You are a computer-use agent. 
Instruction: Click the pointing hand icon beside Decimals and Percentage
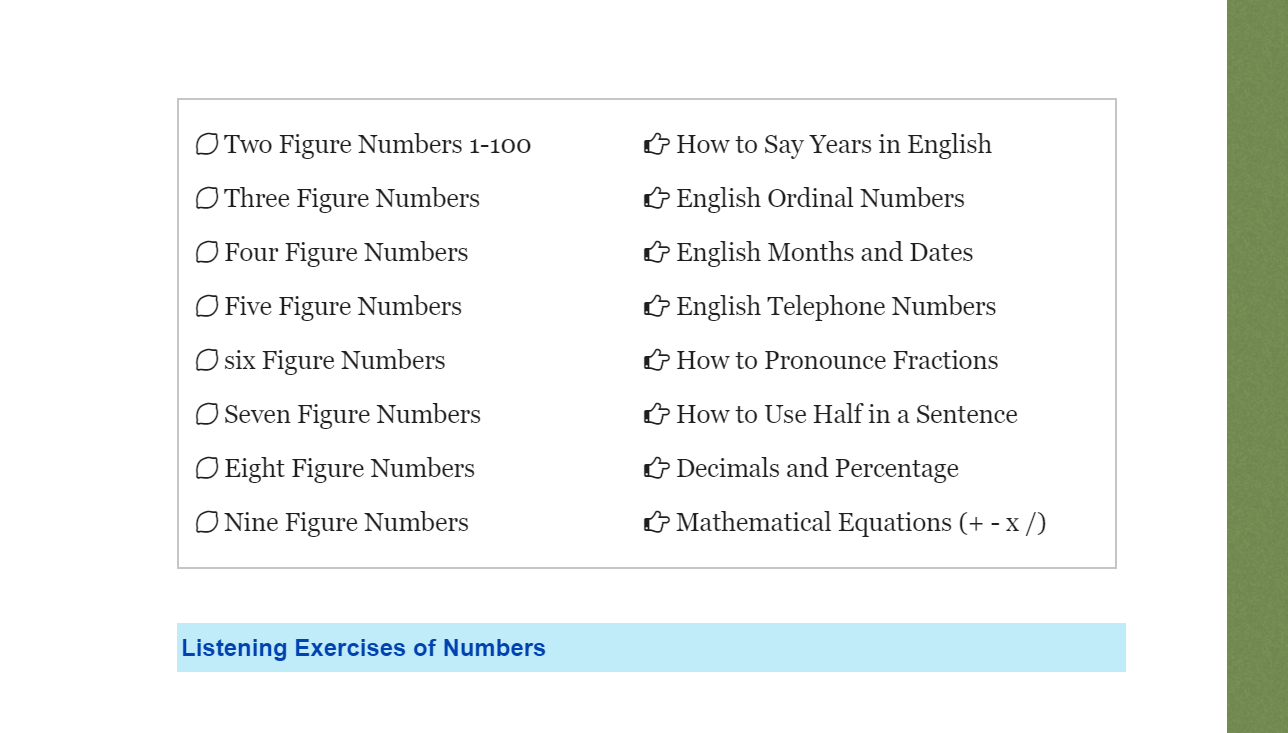(x=656, y=469)
